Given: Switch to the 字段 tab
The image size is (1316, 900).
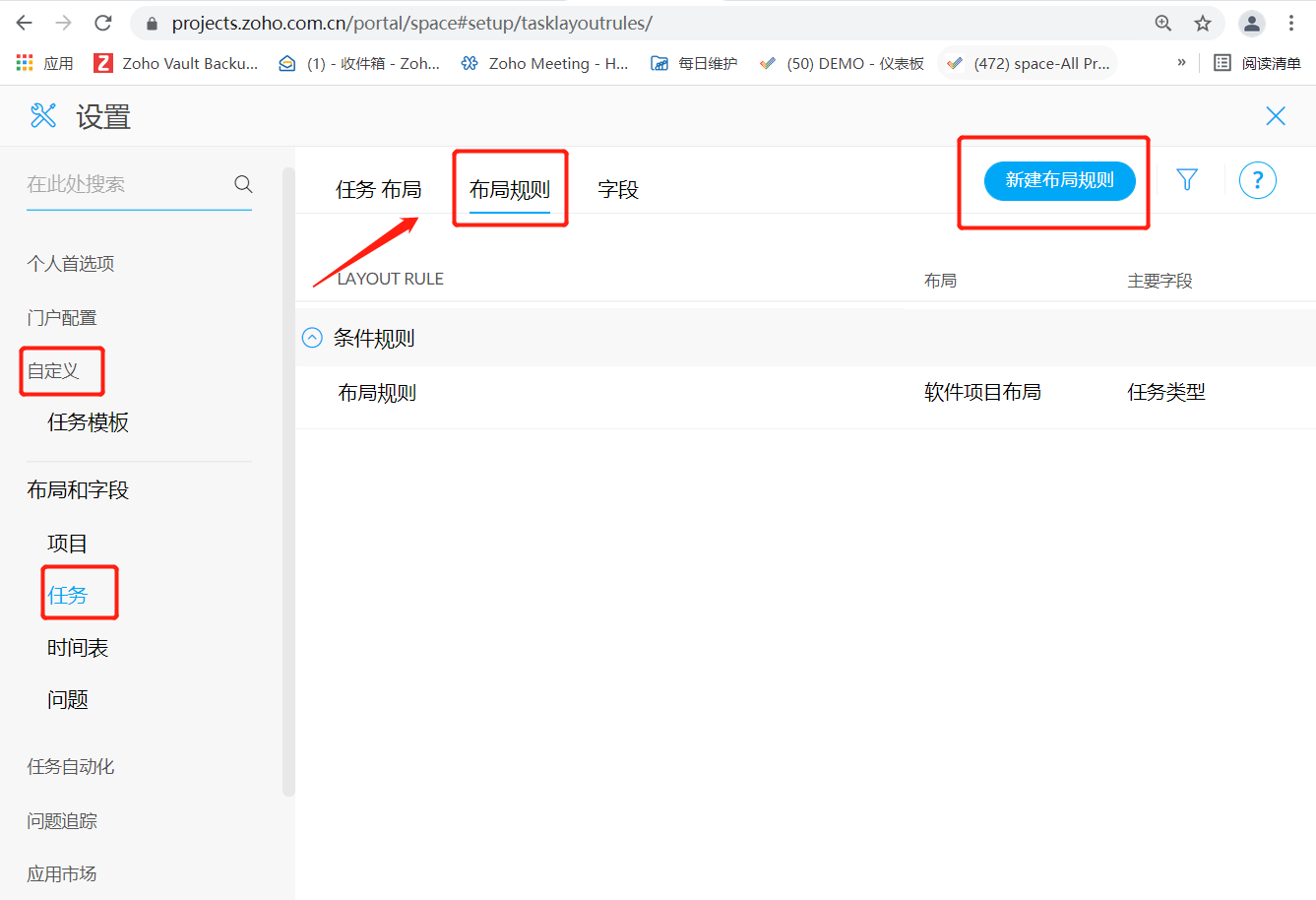Looking at the screenshot, I should tap(618, 189).
